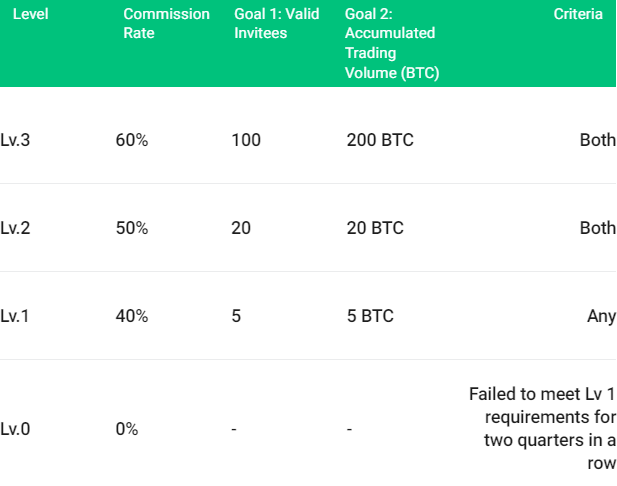Image resolution: width=617 pixels, height=486 pixels.
Task: Click Goal 2 Accumulated Trading Volume header
Action: click(x=392, y=43)
